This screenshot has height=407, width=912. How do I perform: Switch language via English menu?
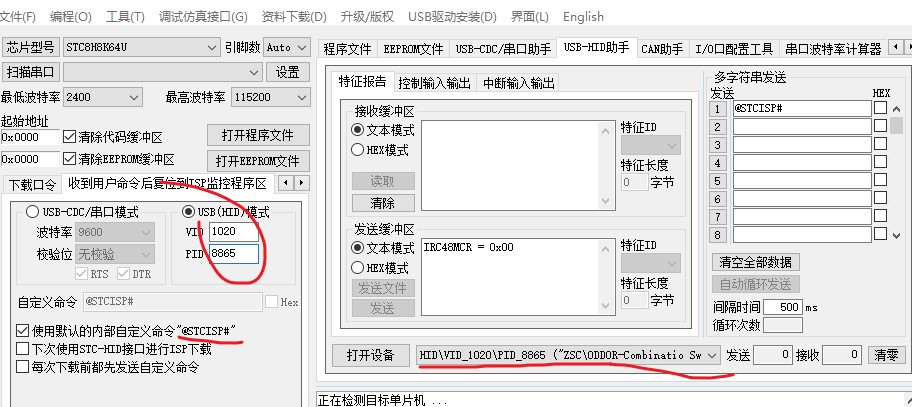click(x=583, y=17)
